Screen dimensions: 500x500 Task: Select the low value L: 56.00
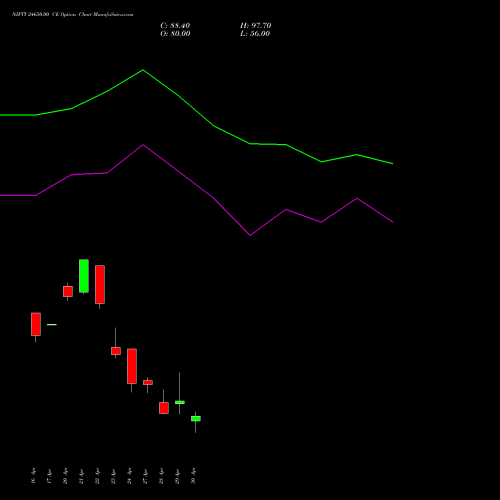pyautogui.click(x=255, y=34)
